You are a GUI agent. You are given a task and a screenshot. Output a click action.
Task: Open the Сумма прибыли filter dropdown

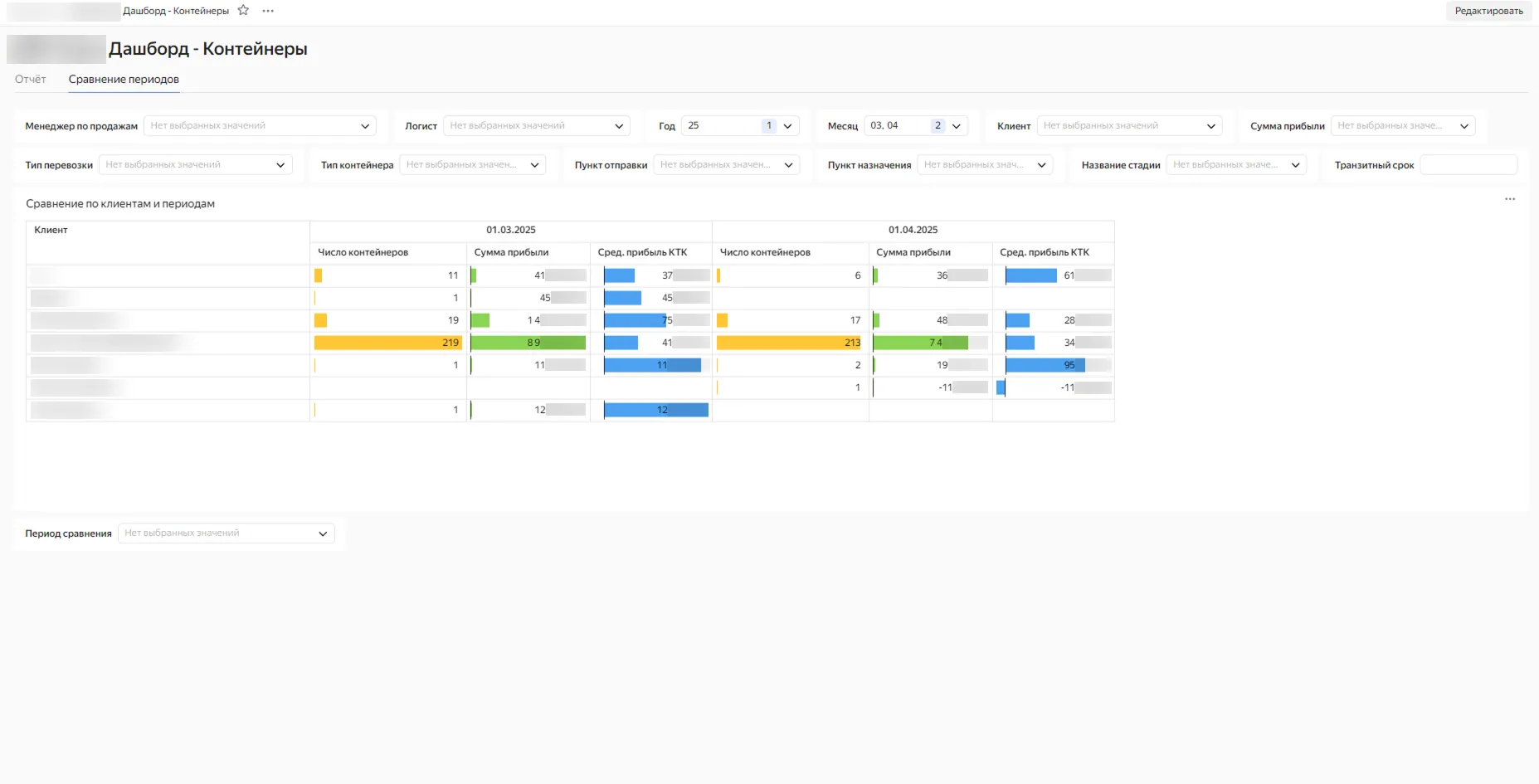point(1402,126)
